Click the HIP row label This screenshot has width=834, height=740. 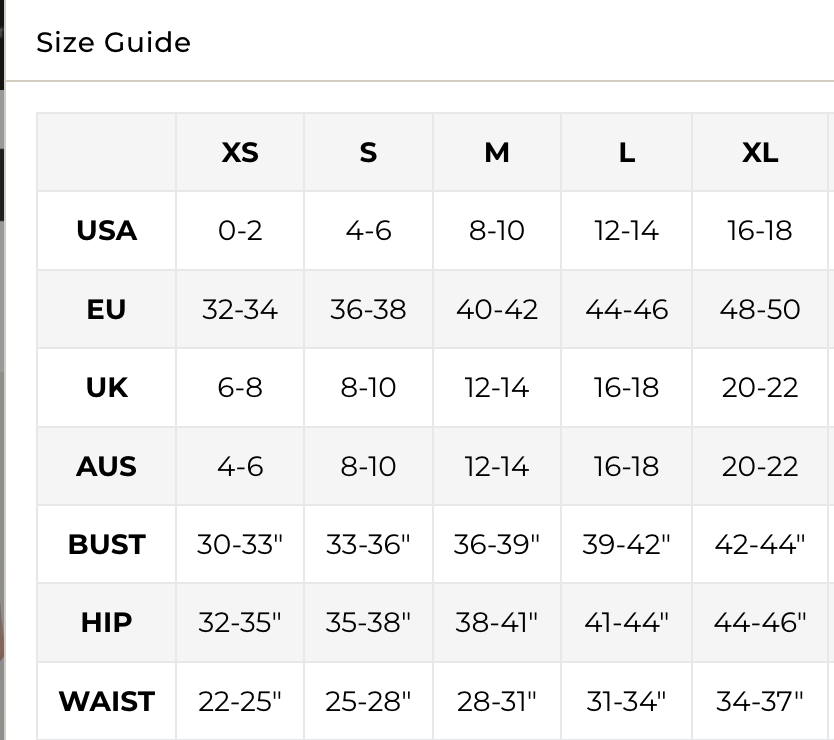tap(106, 622)
